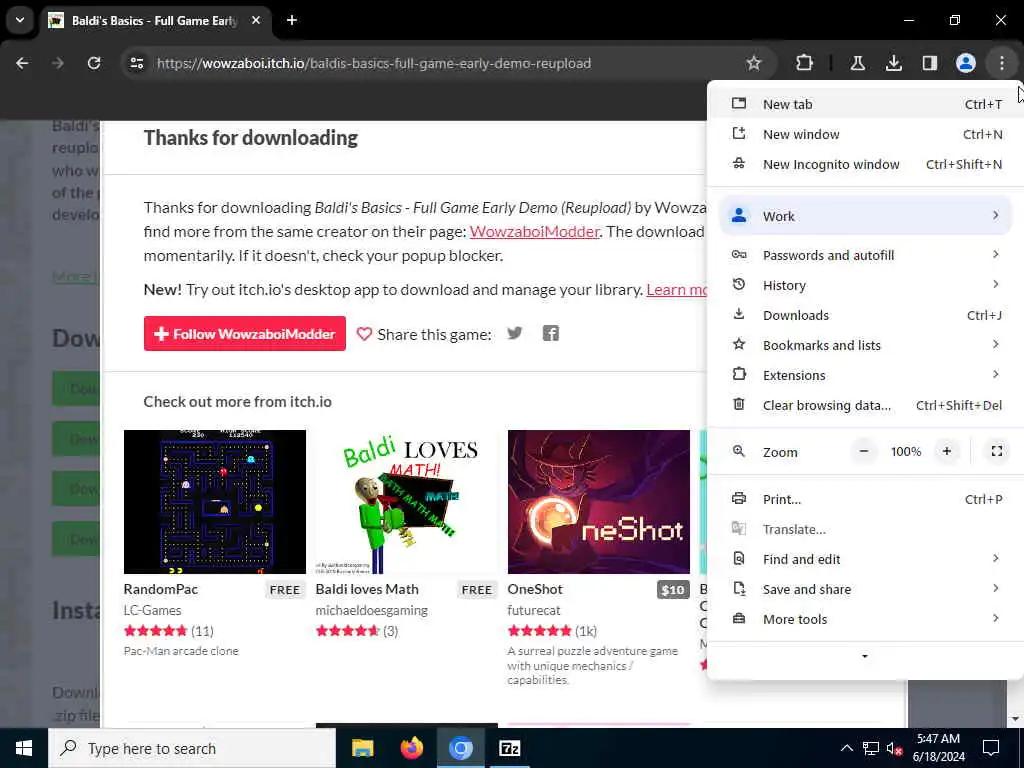Image resolution: width=1024 pixels, height=768 pixels.
Task: Open a new tab with plus button
Action: [292, 20]
